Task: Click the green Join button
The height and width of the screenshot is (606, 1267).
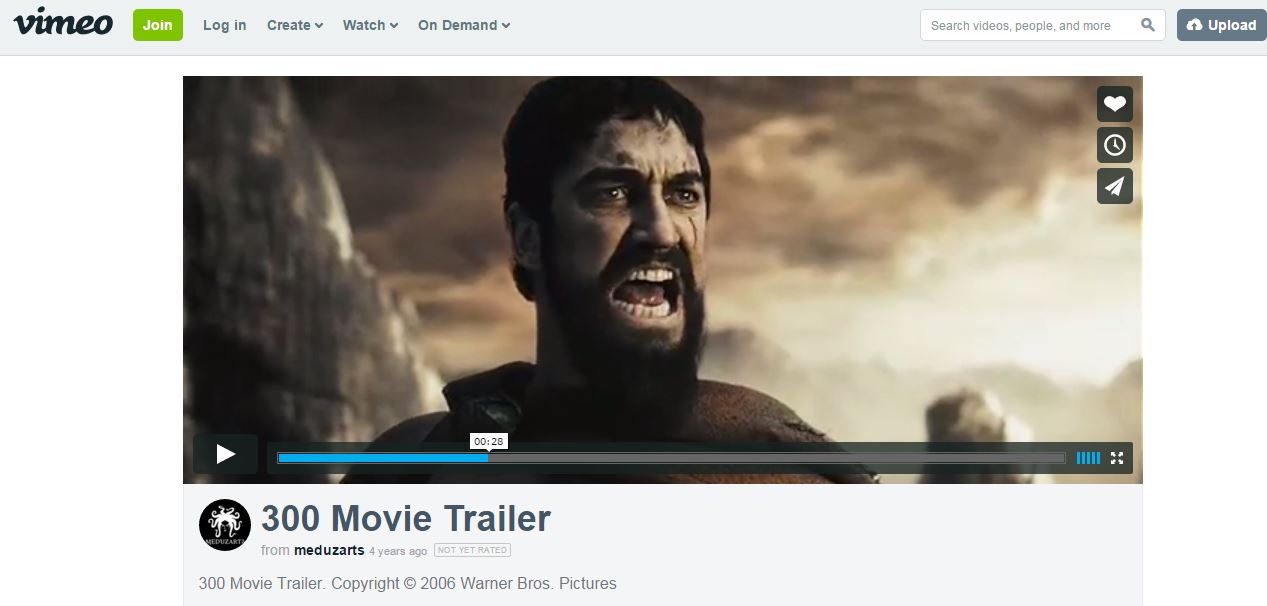Action: (158, 25)
